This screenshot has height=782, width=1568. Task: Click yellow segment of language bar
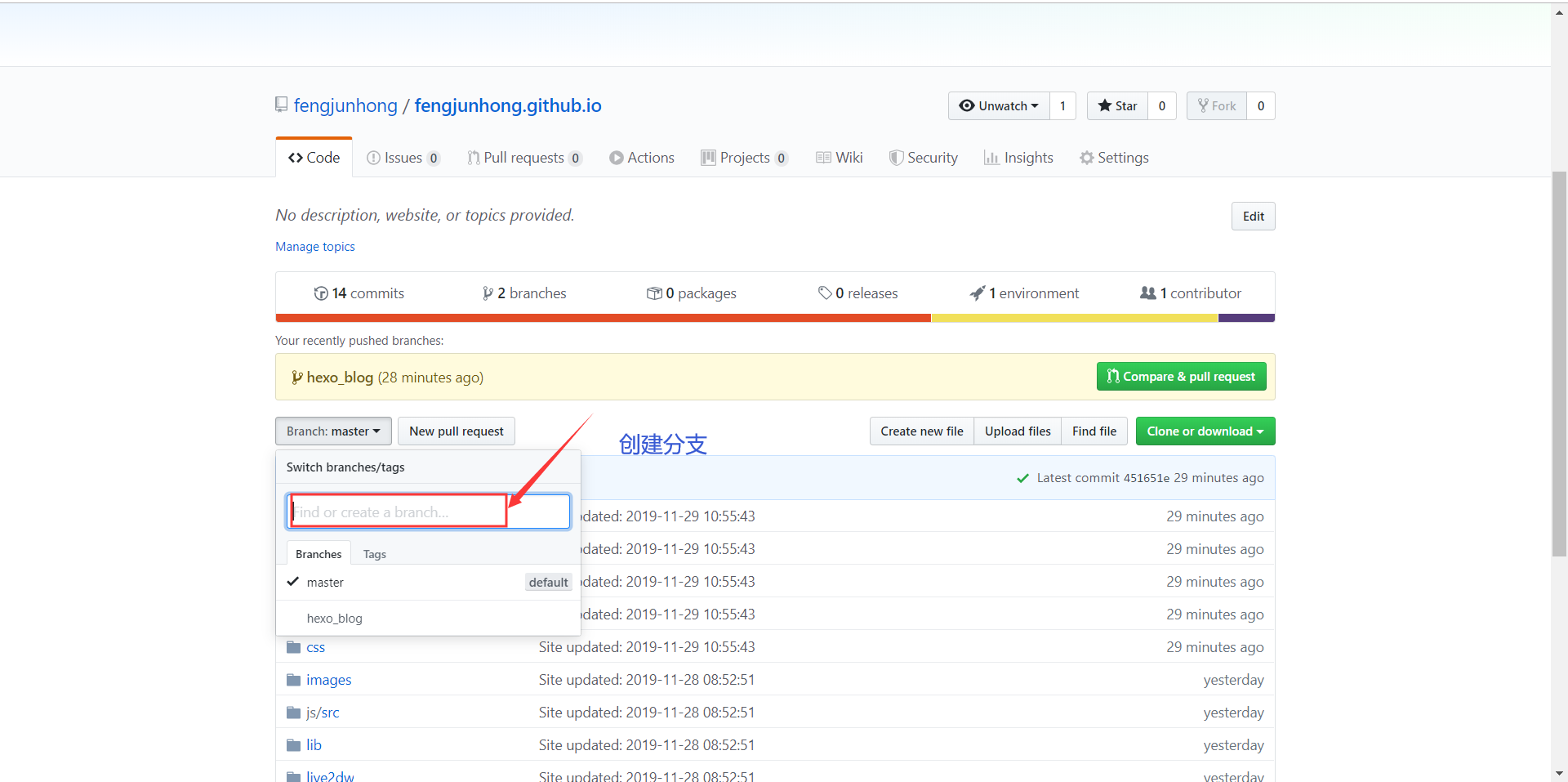1075,318
